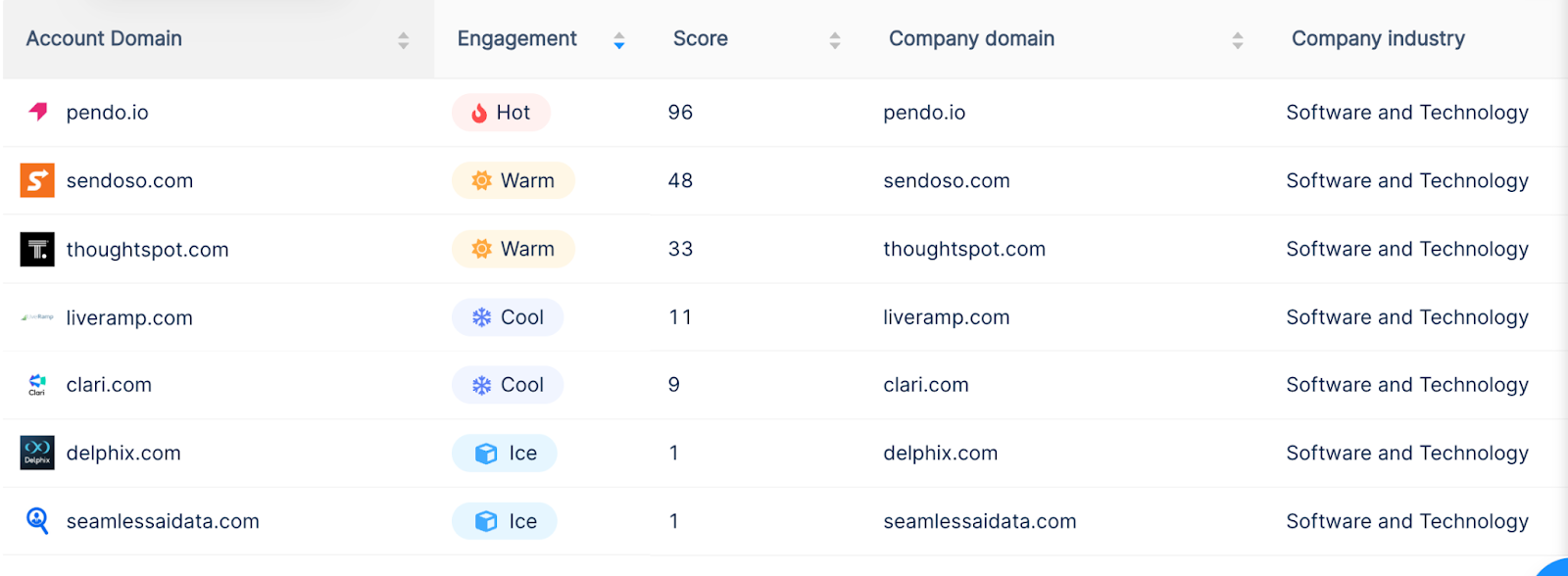Sort by the Score column arrows
Screen dimensions: 1568x576
[x=834, y=40]
